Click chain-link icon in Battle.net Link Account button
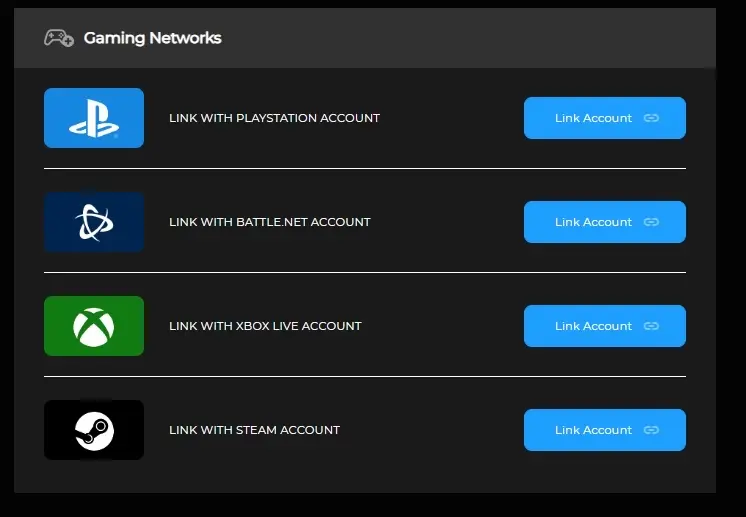746x517 pixels. 651,222
